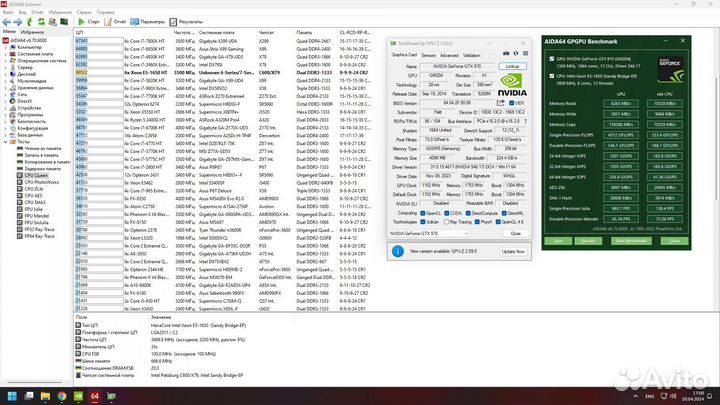Open the Вид menu
Image resolution: width=720 pixels, height=405 pixels.
(22, 12)
